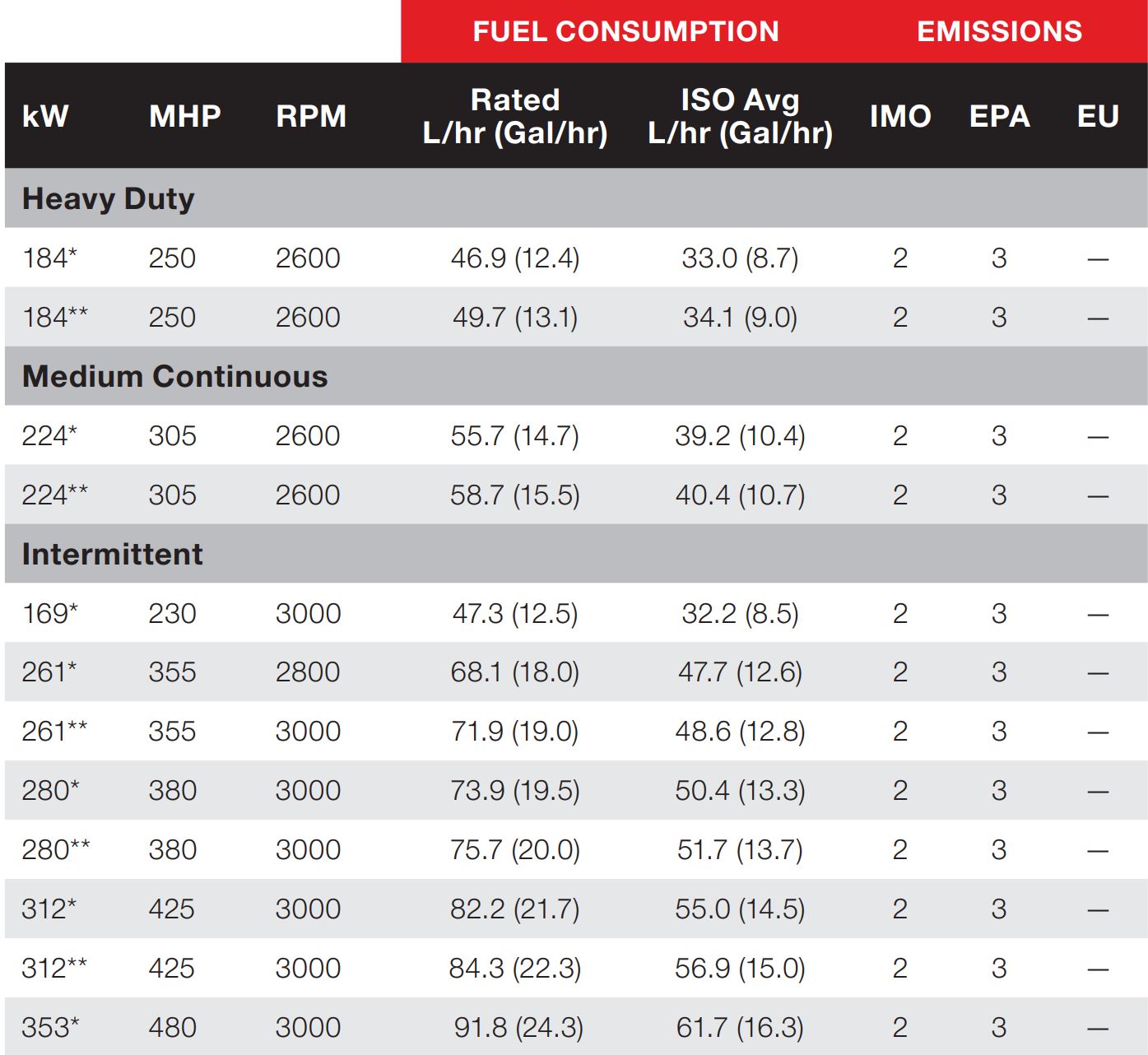Click the 2800 RPM value

pyautogui.click(x=308, y=672)
